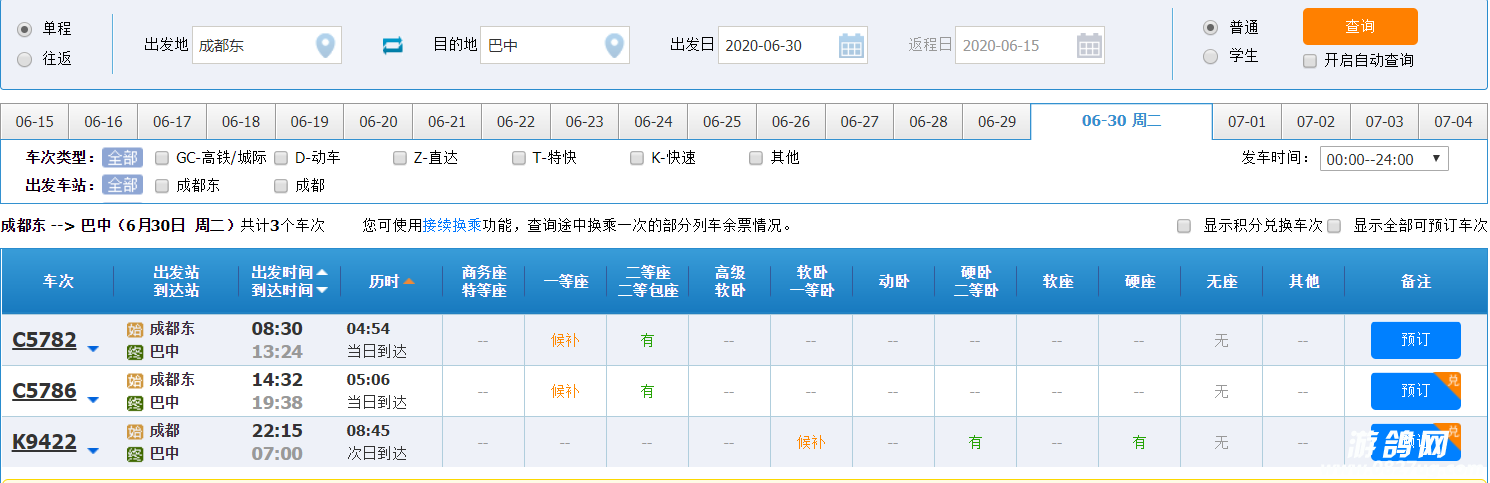Select 全部 for departure station
1490x483 pixels.
123,185
